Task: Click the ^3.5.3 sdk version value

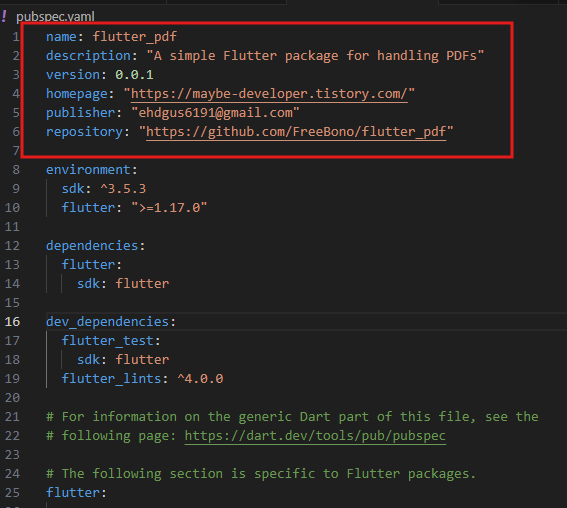Action: 123,189
